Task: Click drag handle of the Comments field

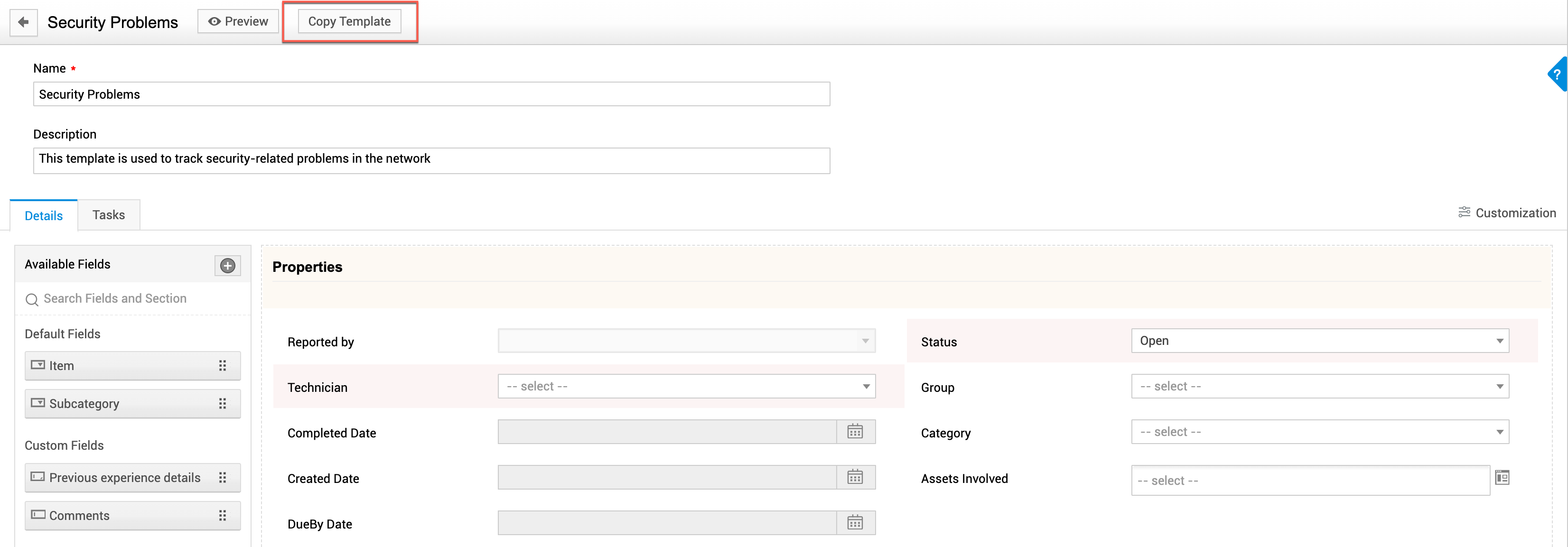Action: 223,515
